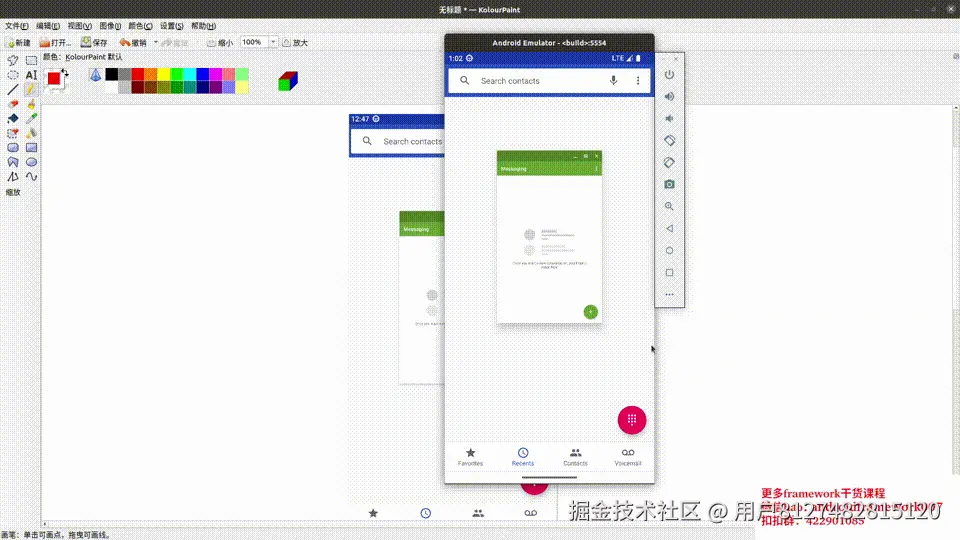Image resolution: width=960 pixels, height=540 pixels.
Task: Click the 100% zoom level field
Action: point(254,42)
